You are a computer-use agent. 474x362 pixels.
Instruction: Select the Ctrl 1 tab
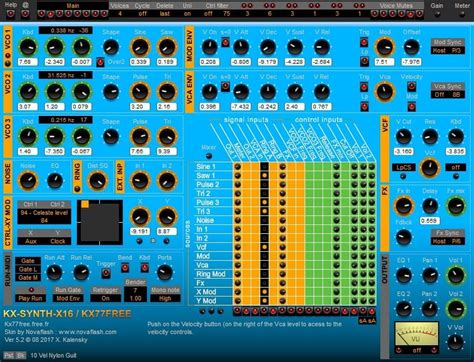(x=30, y=204)
